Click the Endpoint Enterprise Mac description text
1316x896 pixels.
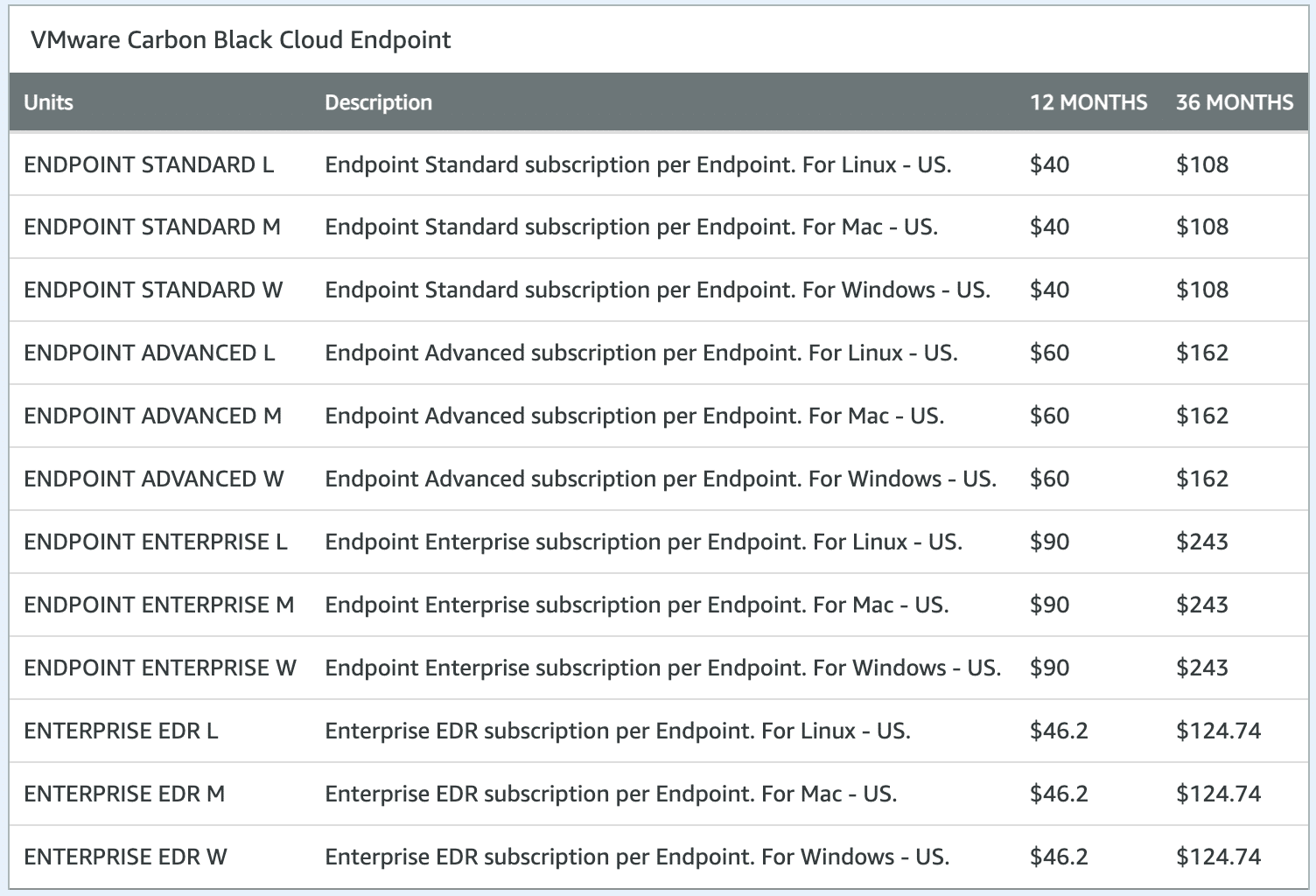coord(637,605)
